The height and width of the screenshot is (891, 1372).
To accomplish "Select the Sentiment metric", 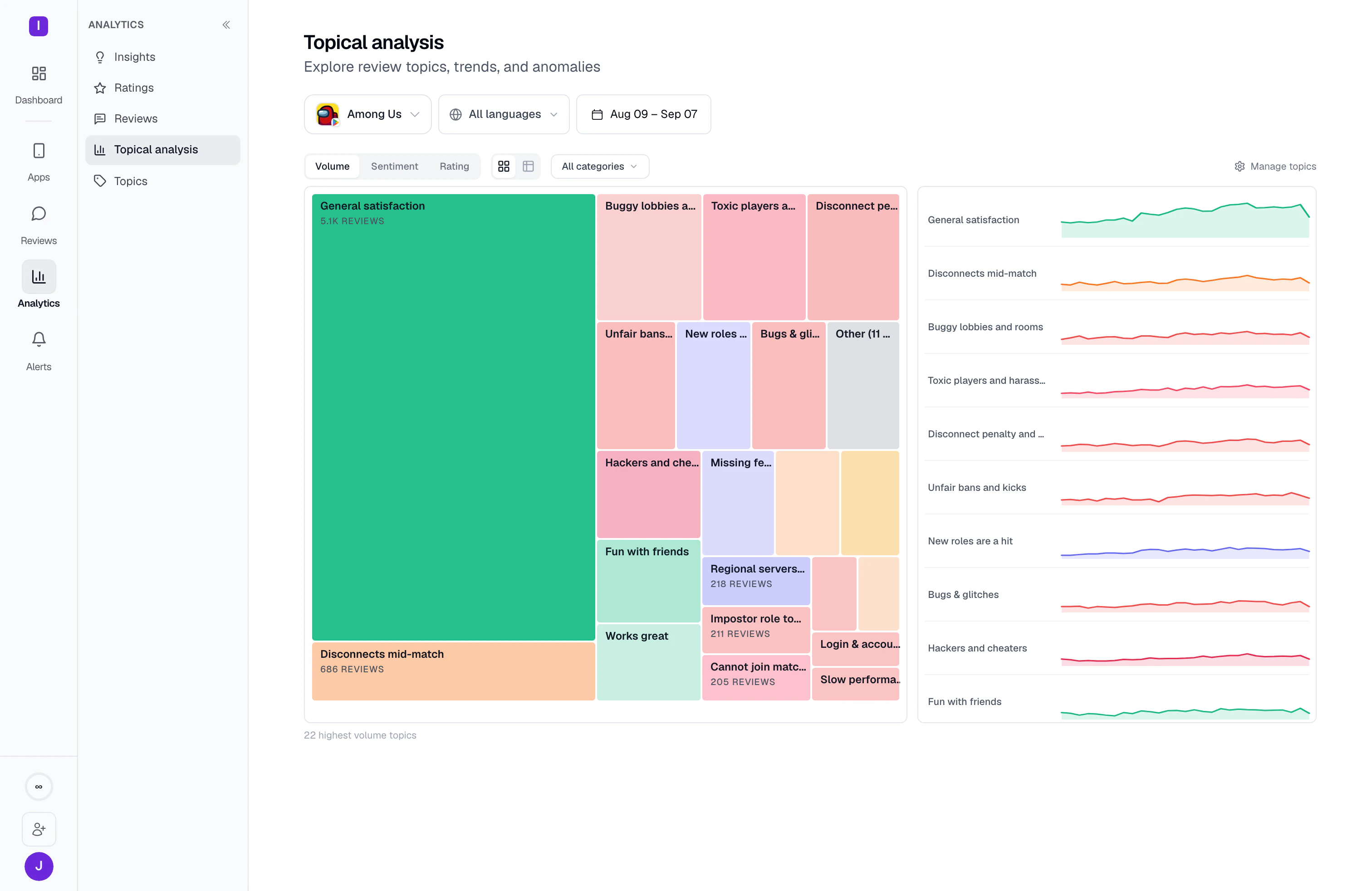I will (394, 166).
